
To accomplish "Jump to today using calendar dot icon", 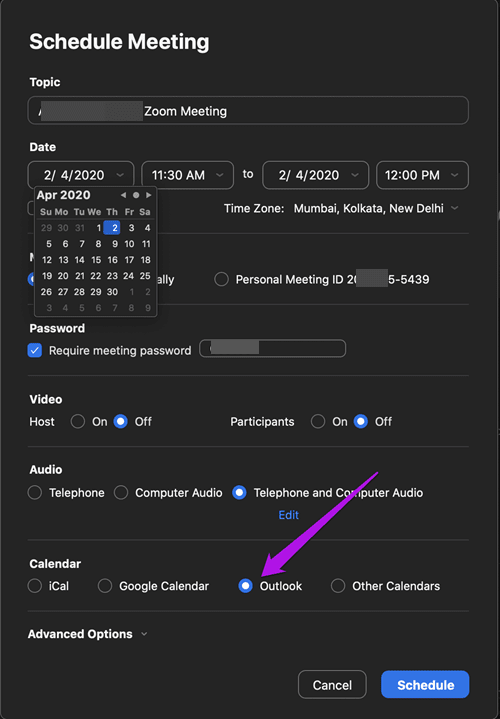I will coord(136,195).
